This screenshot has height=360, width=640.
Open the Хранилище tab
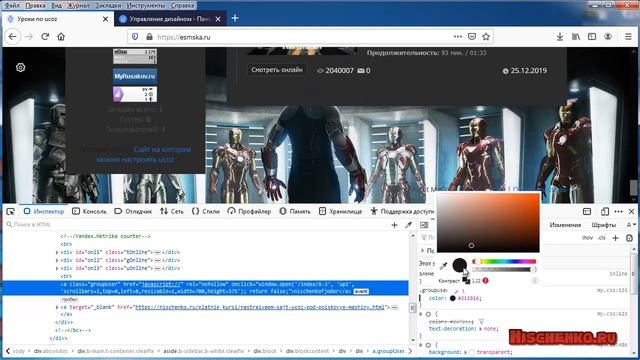point(340,211)
